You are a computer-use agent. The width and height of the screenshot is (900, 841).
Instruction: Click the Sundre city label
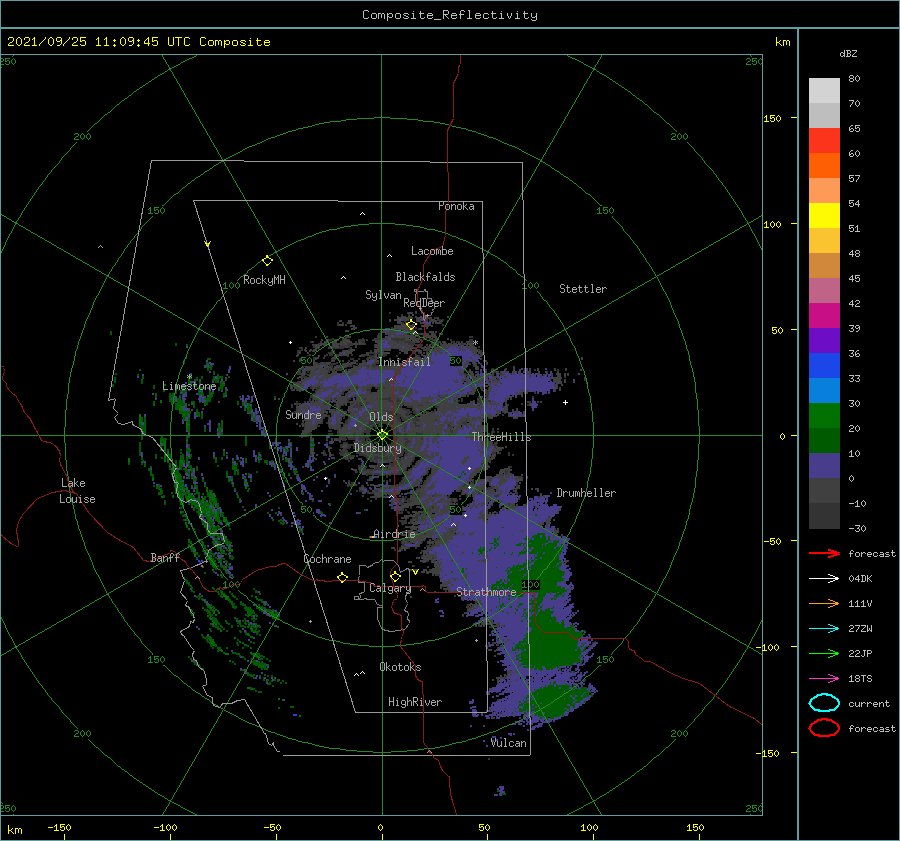coord(303,415)
